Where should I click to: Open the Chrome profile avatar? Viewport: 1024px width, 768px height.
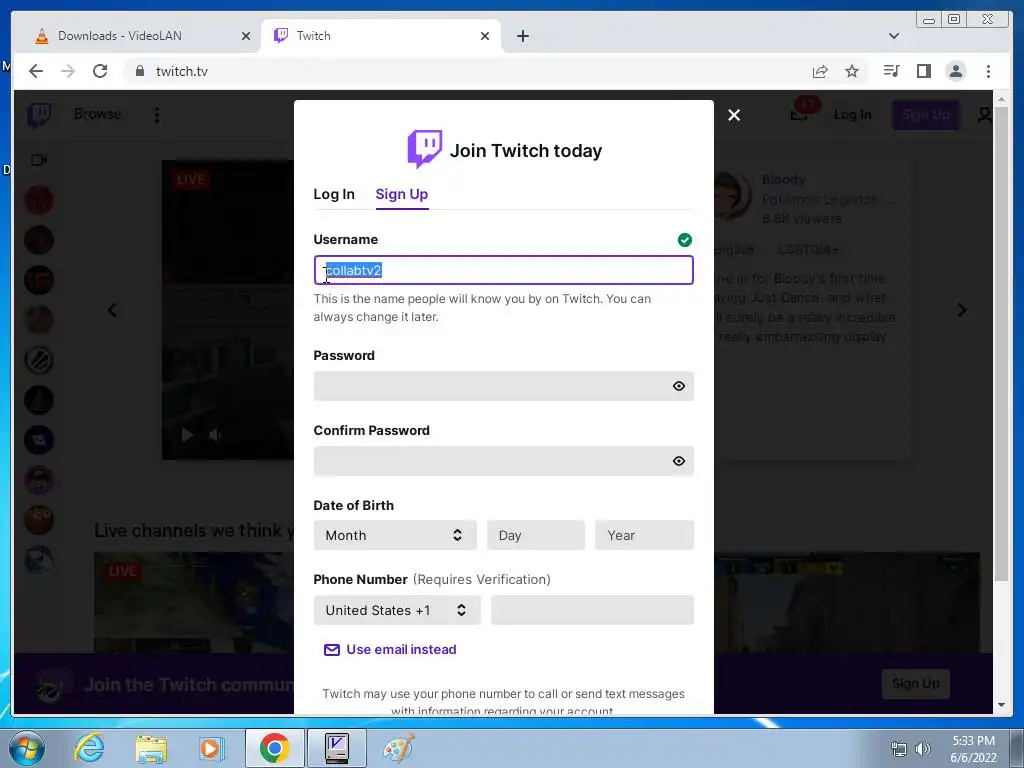point(955,71)
